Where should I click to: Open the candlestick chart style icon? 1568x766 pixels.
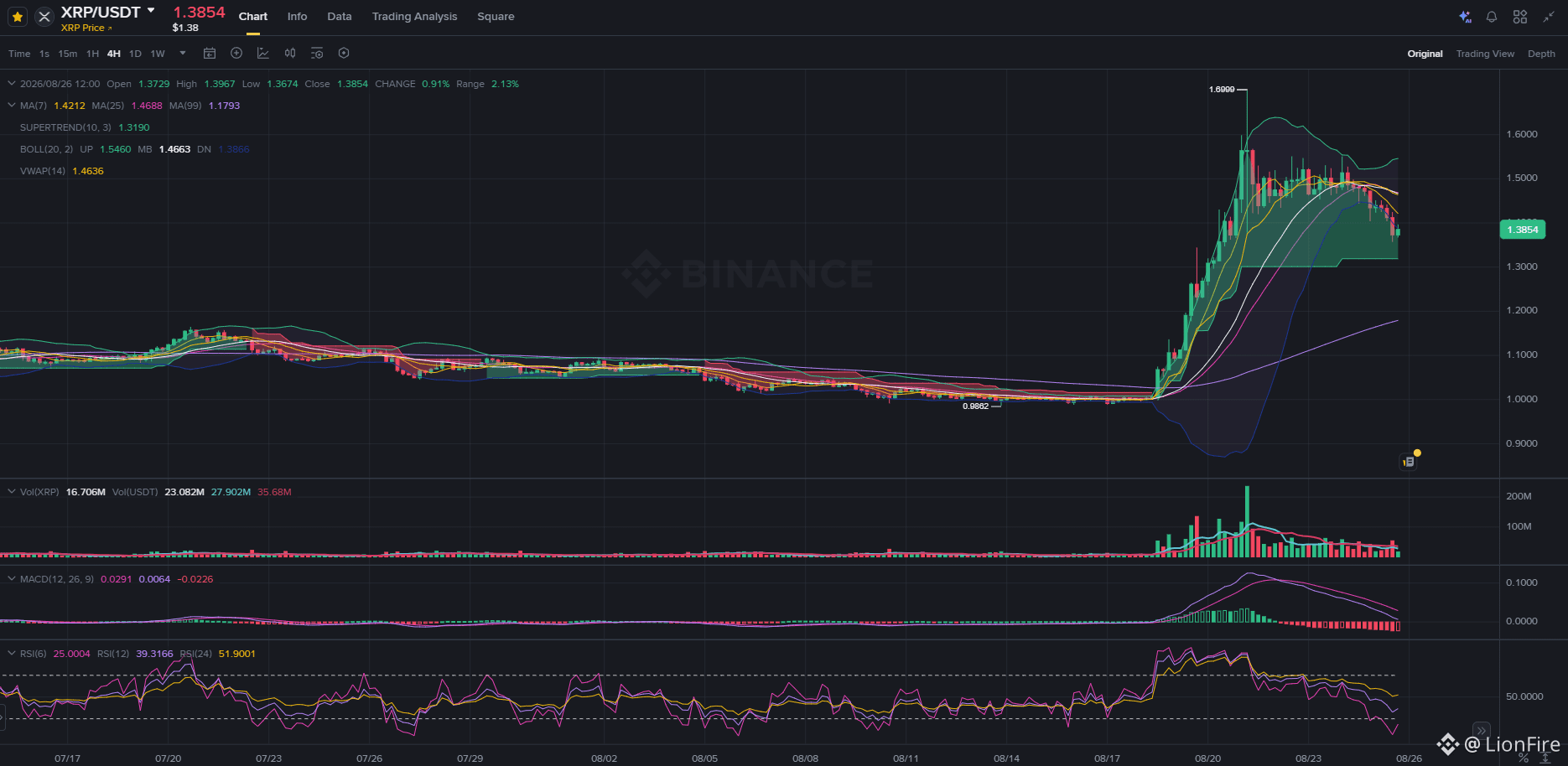(x=290, y=53)
